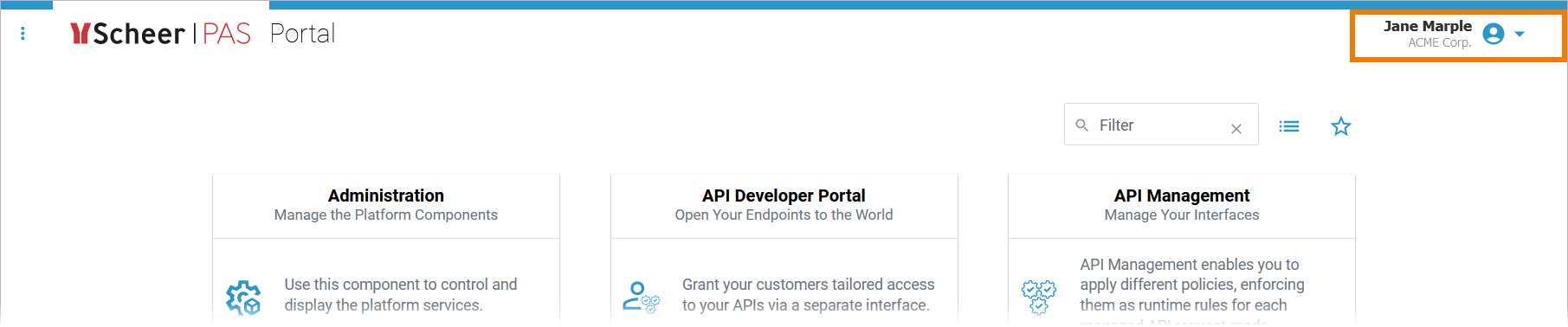This screenshot has height=327, width=1568.
Task: Toggle favorites star filter
Action: (x=1341, y=126)
